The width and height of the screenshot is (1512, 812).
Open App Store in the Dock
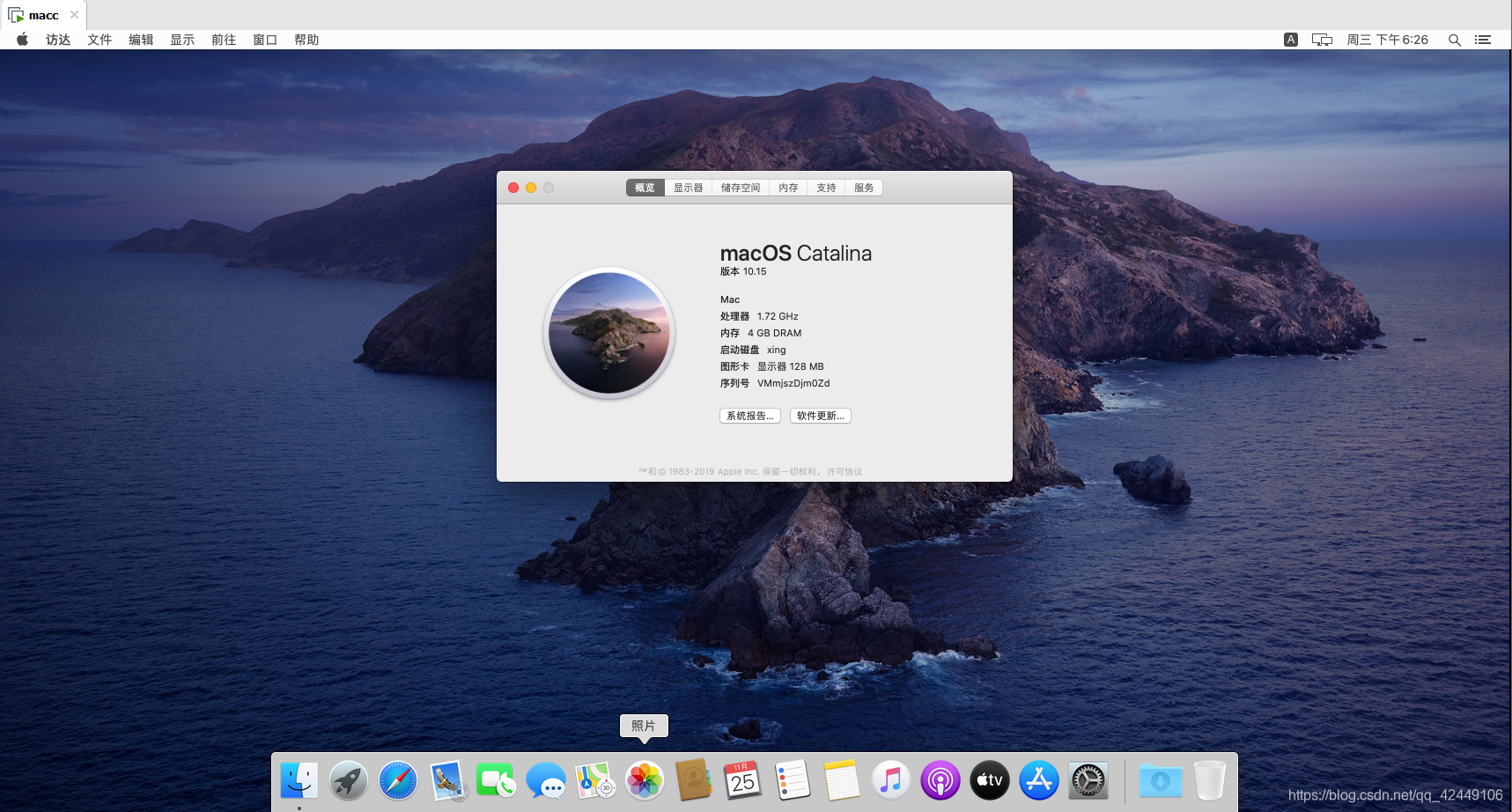(x=1039, y=780)
